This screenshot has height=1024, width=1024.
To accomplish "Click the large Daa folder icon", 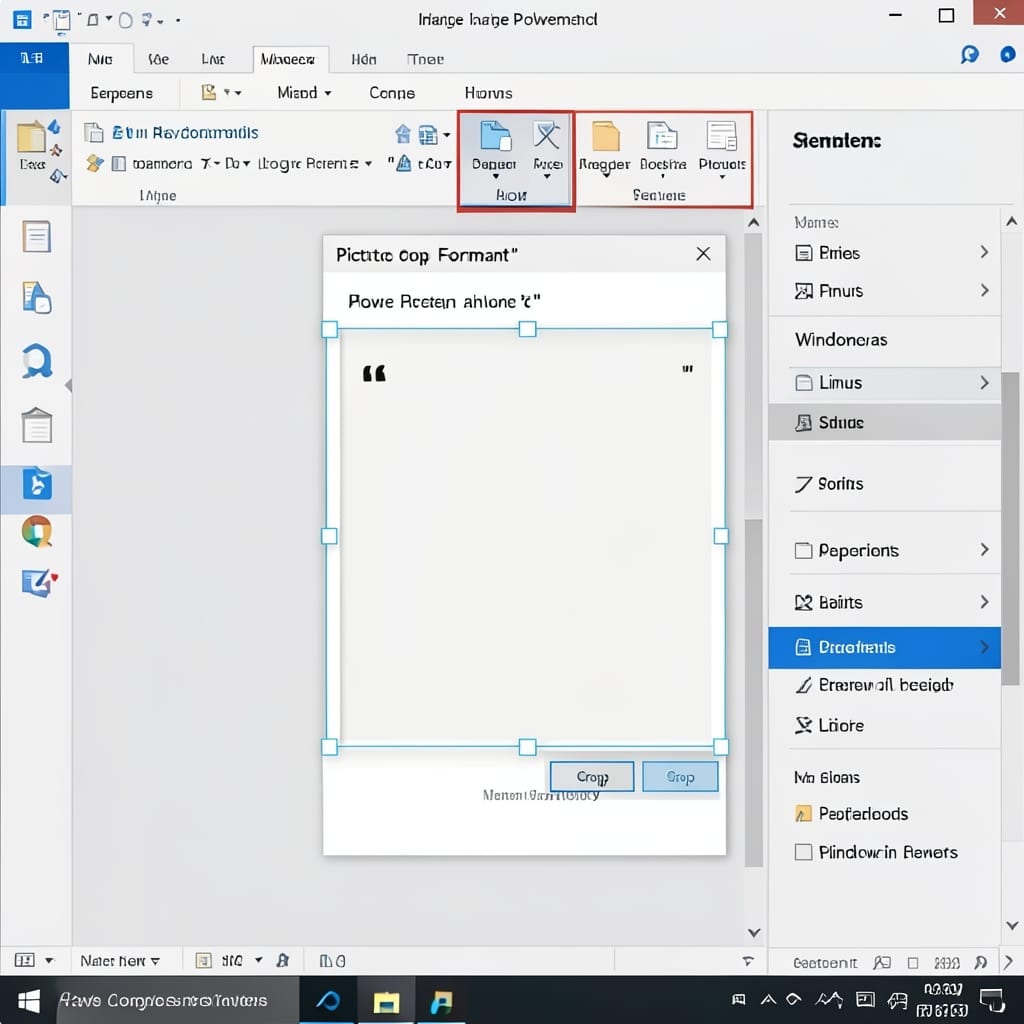I will coord(31,137).
